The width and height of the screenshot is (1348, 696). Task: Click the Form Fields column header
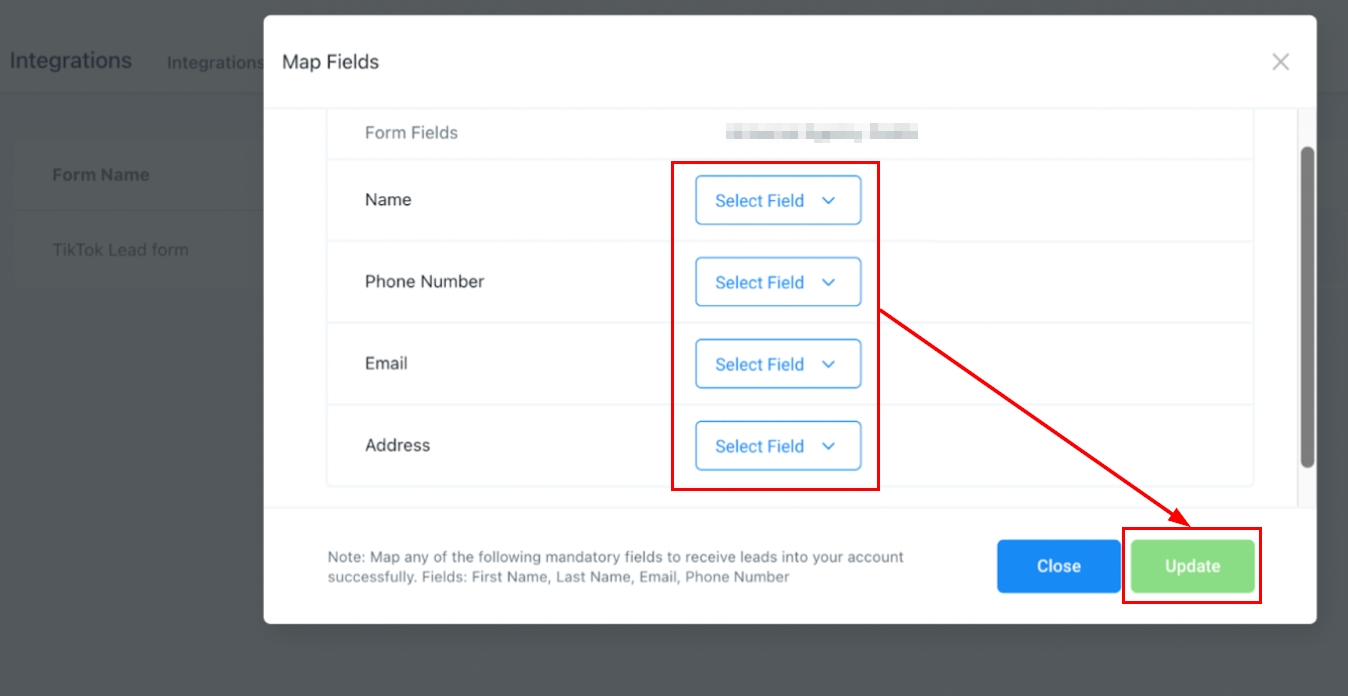(411, 133)
